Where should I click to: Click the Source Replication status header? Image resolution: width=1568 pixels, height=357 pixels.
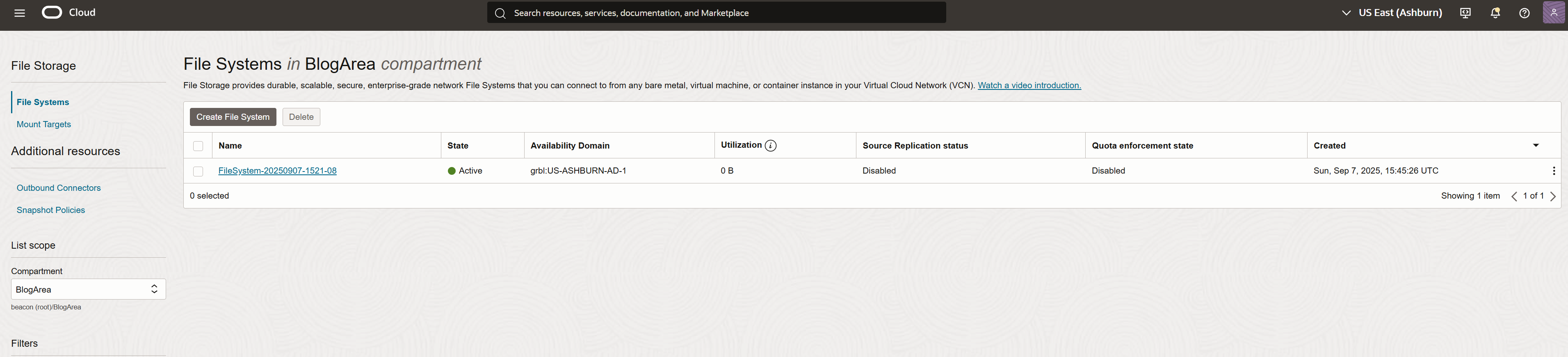(x=915, y=146)
